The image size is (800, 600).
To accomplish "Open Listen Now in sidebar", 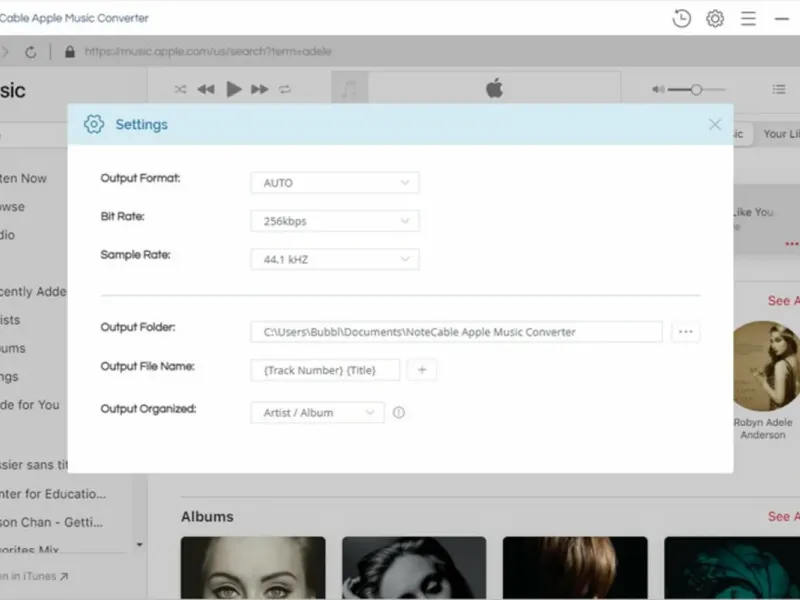I will [x=22, y=179].
